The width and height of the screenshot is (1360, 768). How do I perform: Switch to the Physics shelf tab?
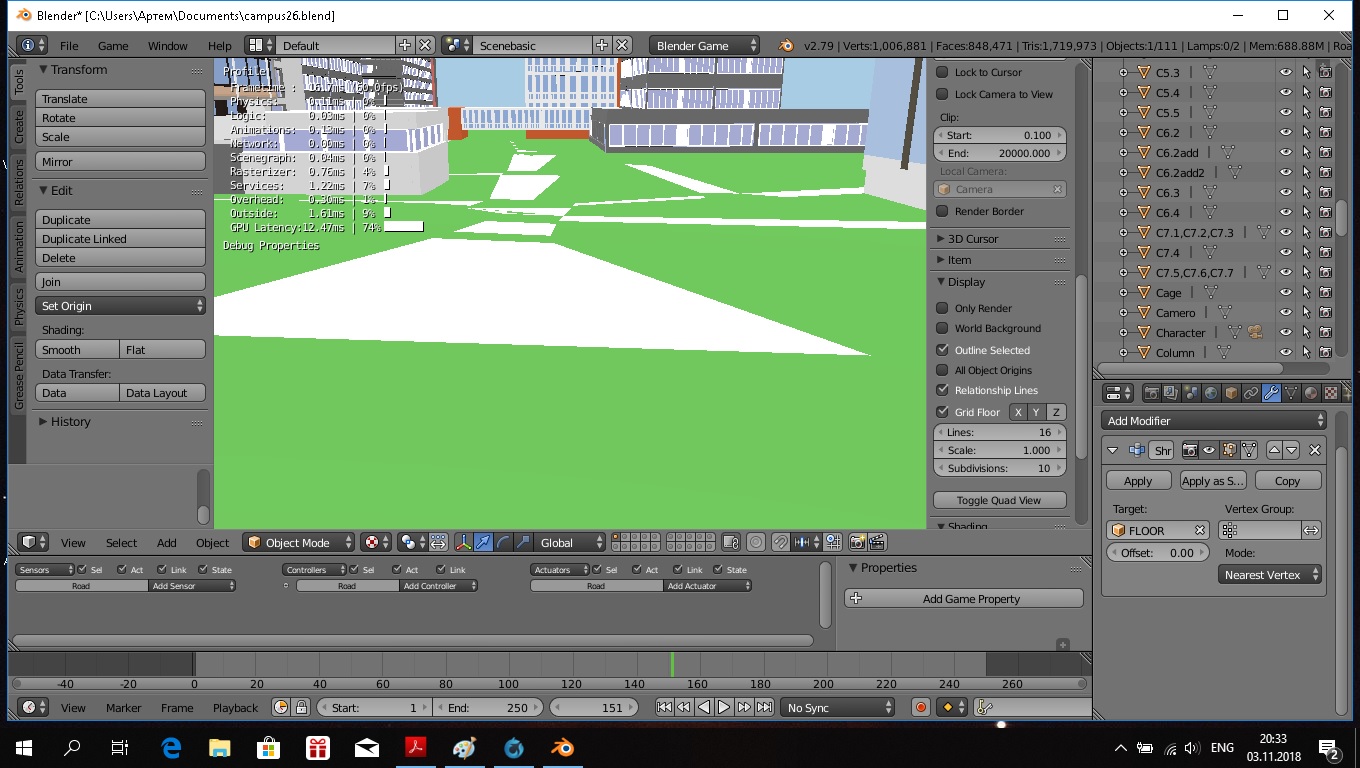coord(18,307)
